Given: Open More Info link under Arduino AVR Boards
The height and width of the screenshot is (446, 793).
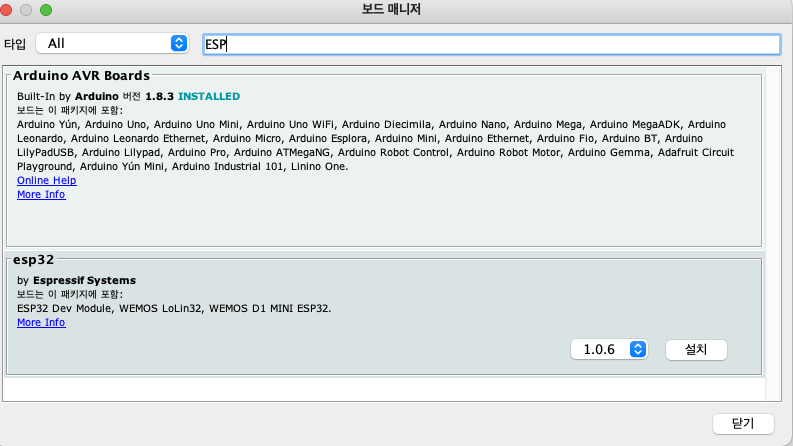Looking at the screenshot, I should tap(41, 195).
